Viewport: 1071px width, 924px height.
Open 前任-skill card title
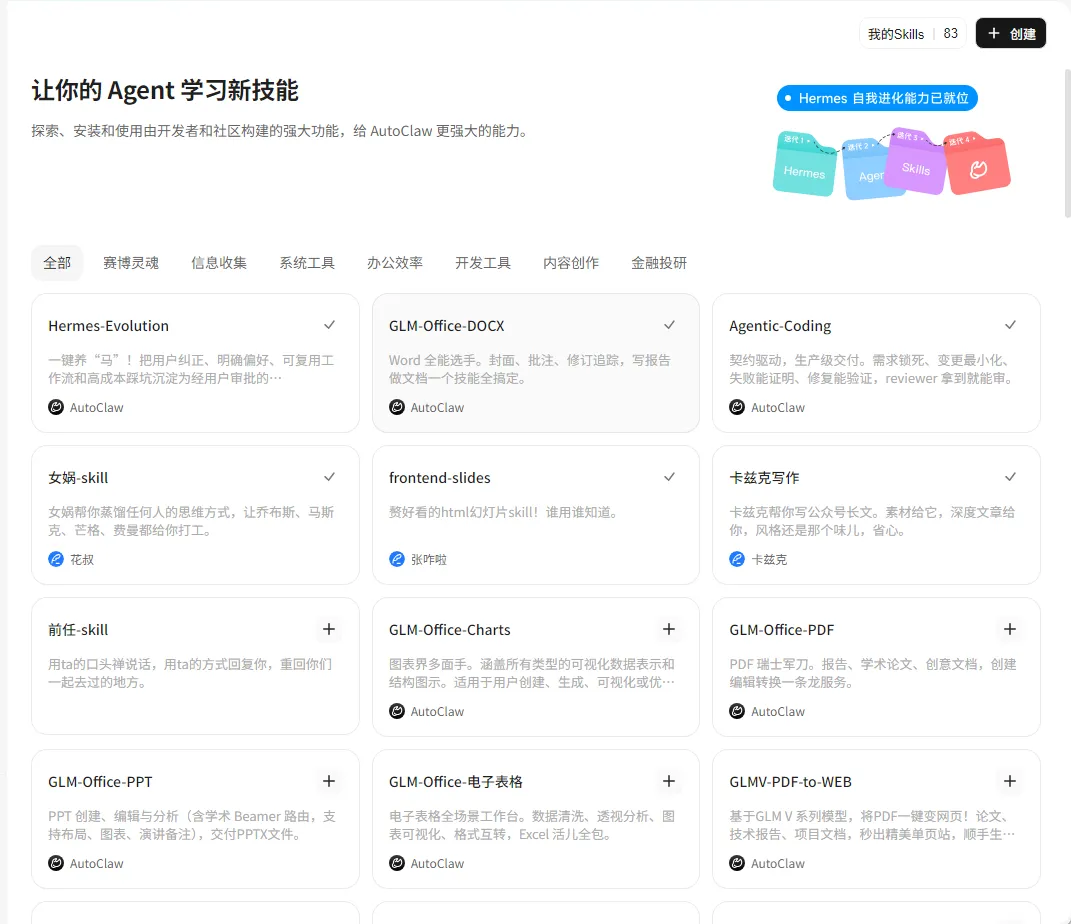click(x=78, y=630)
